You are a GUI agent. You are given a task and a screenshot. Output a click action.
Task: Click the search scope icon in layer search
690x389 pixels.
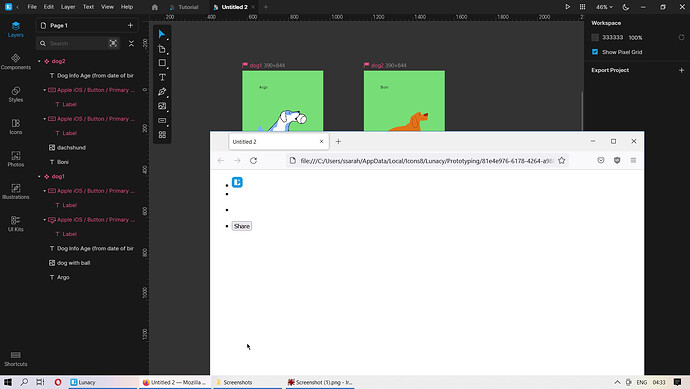click(x=113, y=43)
